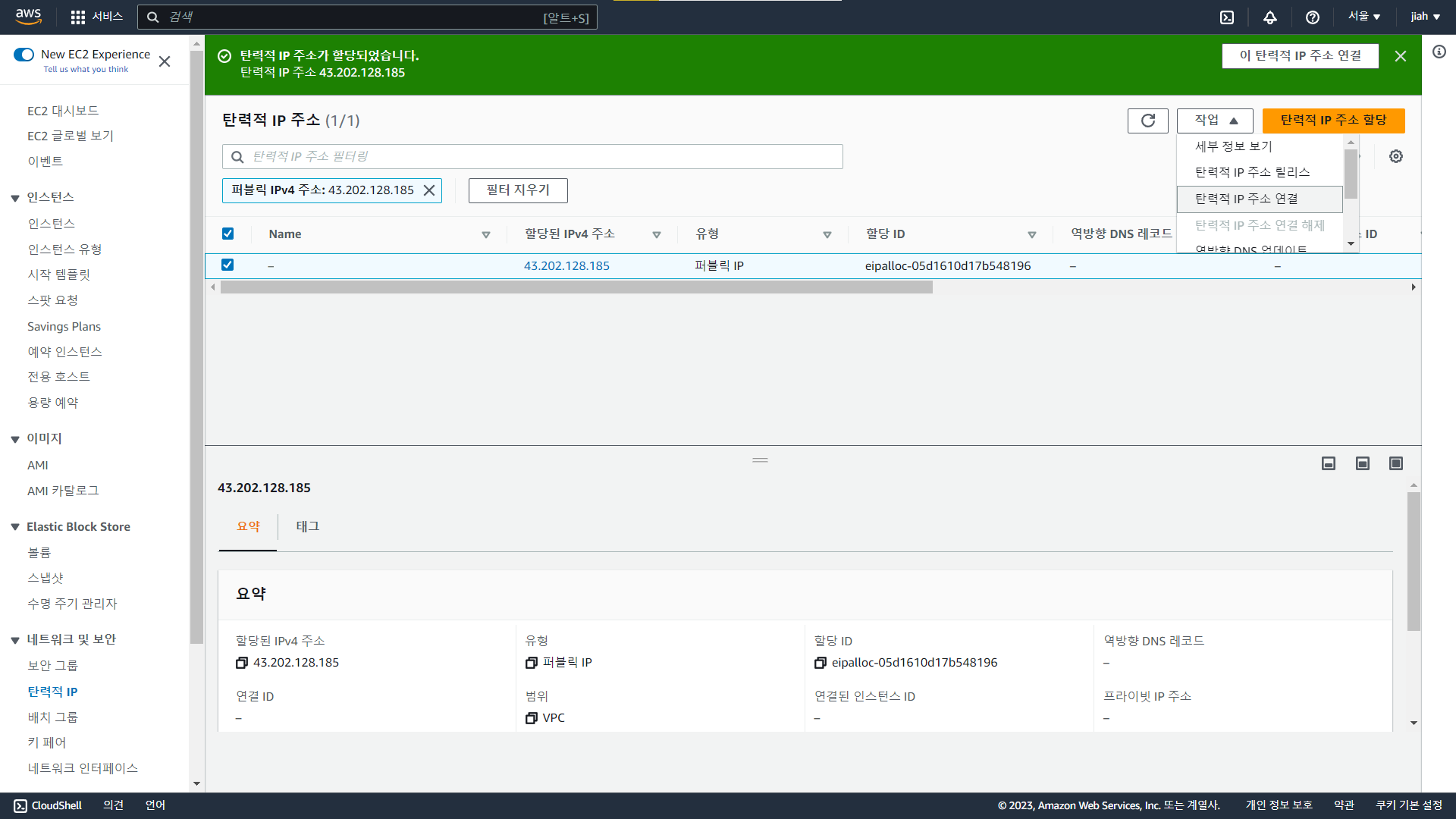The width and height of the screenshot is (1456, 819).
Task: Open the 서울 region dropdown
Action: [x=1363, y=17]
